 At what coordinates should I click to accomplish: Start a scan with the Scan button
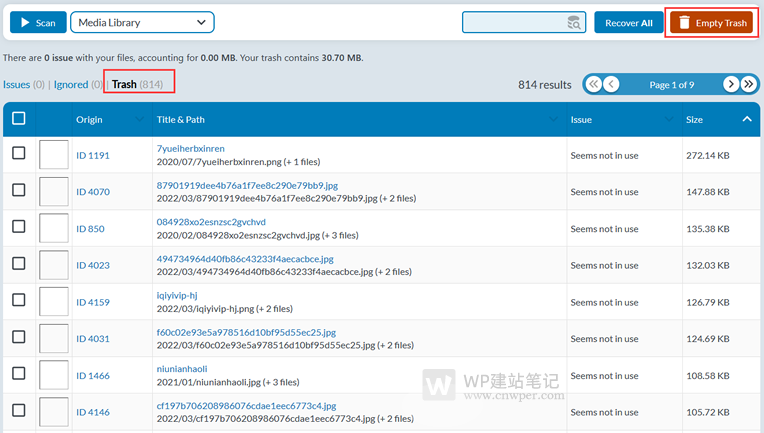click(x=37, y=23)
